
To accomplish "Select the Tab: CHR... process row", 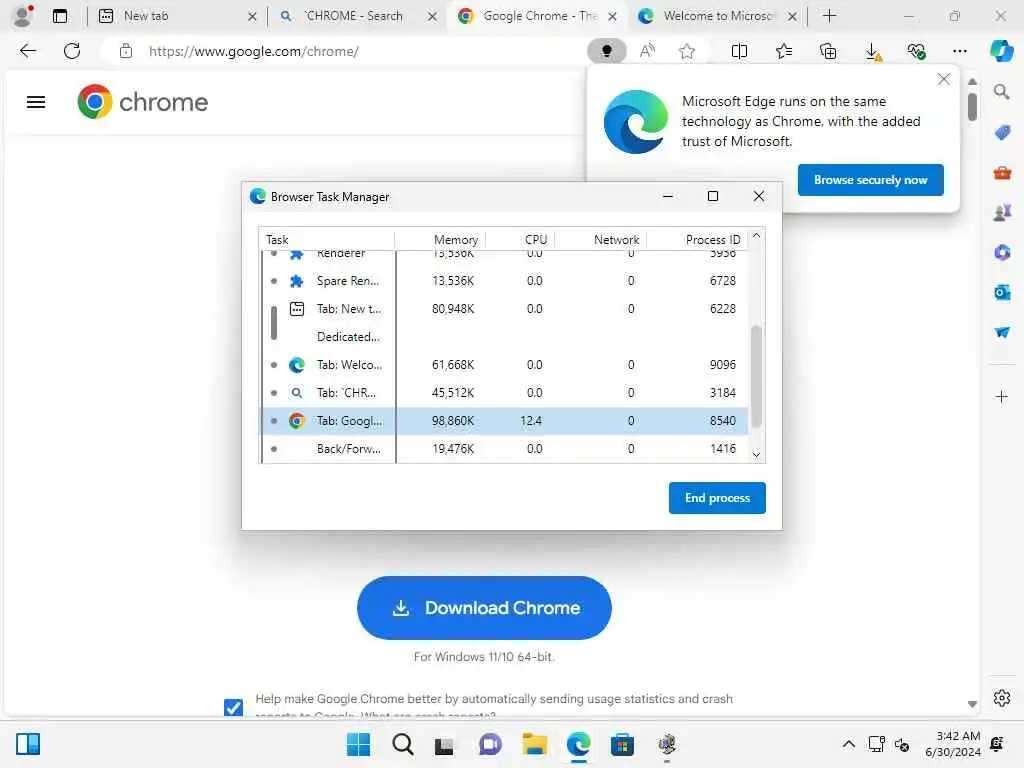I will (x=504, y=393).
